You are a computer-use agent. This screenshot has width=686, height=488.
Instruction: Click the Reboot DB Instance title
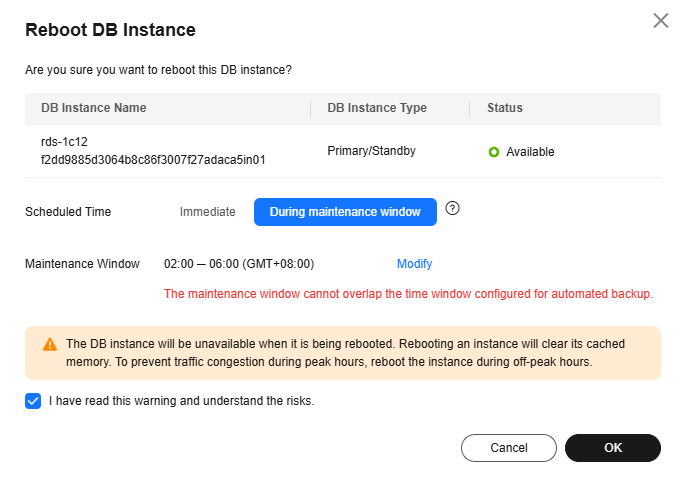tap(110, 30)
